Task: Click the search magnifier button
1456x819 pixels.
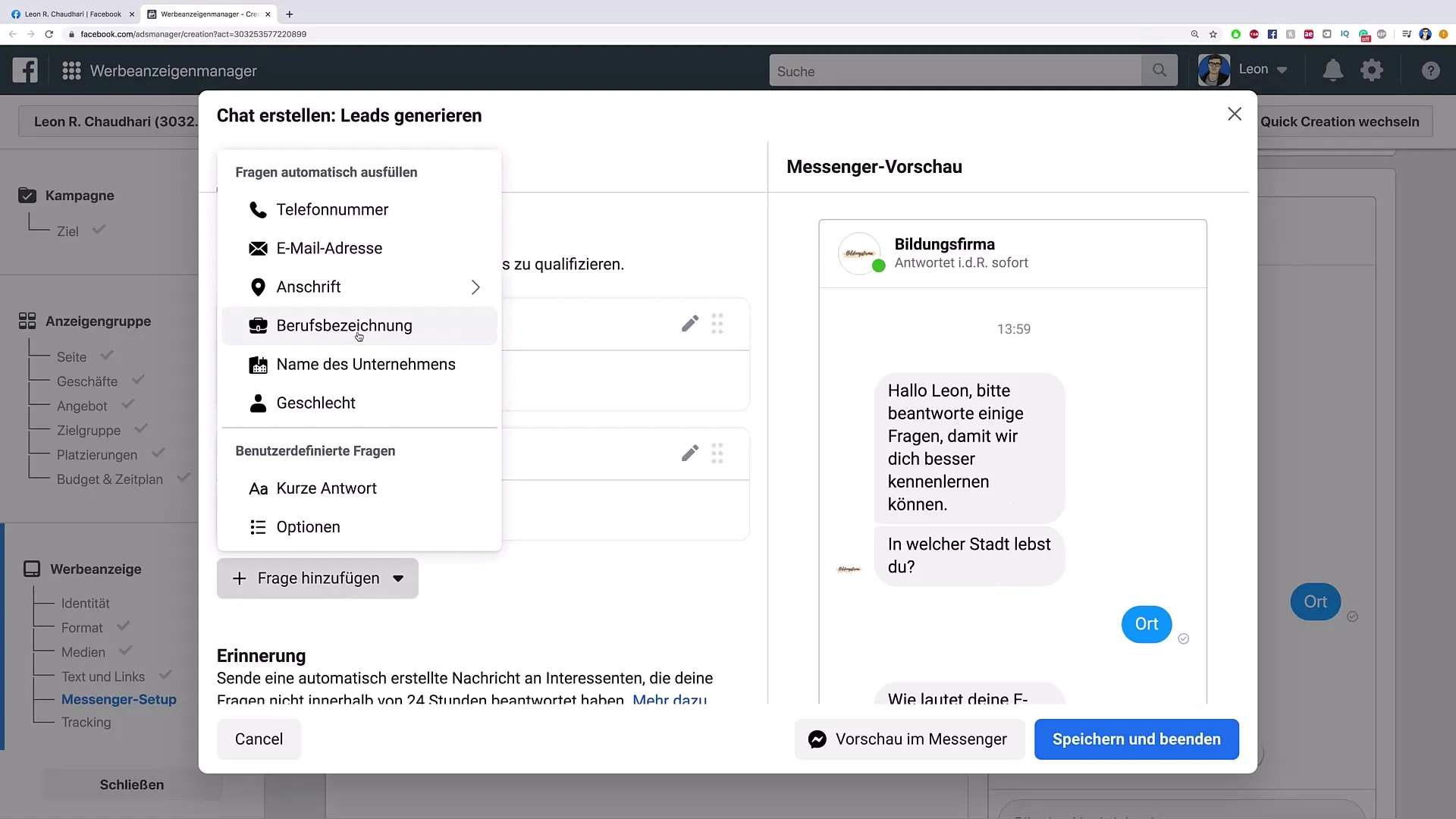Action: [1159, 71]
